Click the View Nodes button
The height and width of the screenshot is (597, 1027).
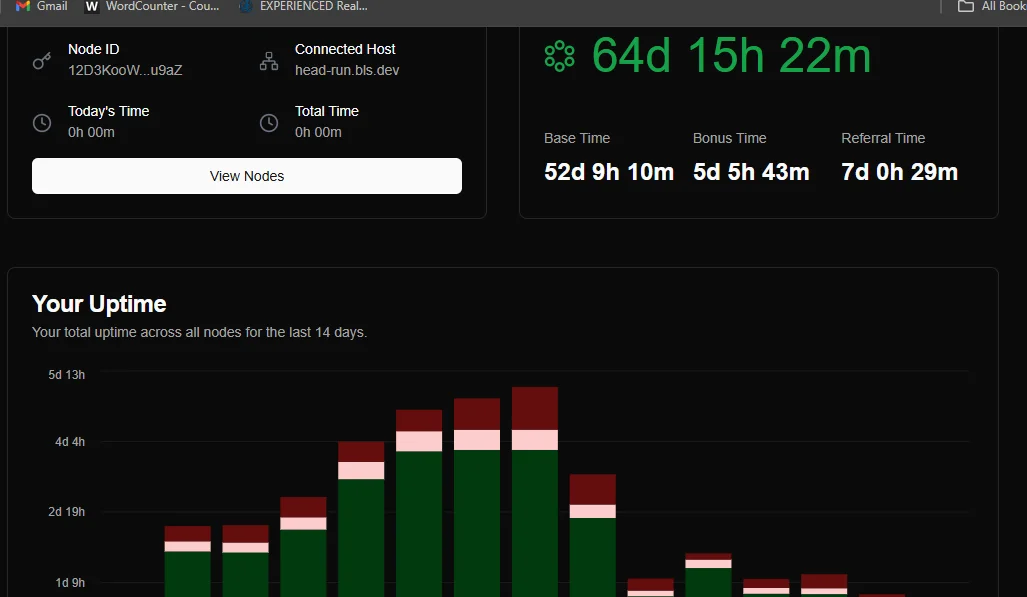[x=247, y=176]
